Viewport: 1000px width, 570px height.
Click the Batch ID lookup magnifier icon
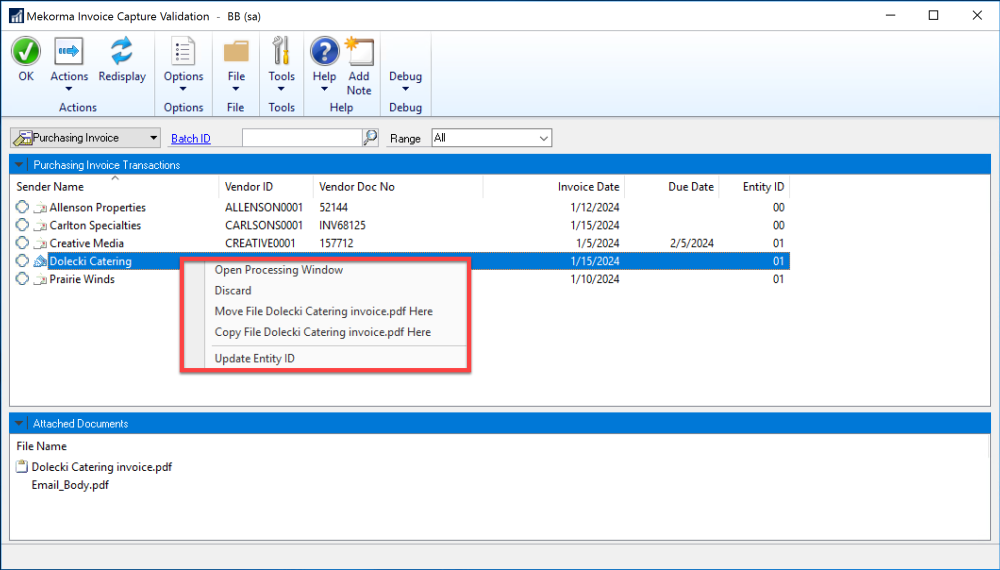[x=371, y=137]
